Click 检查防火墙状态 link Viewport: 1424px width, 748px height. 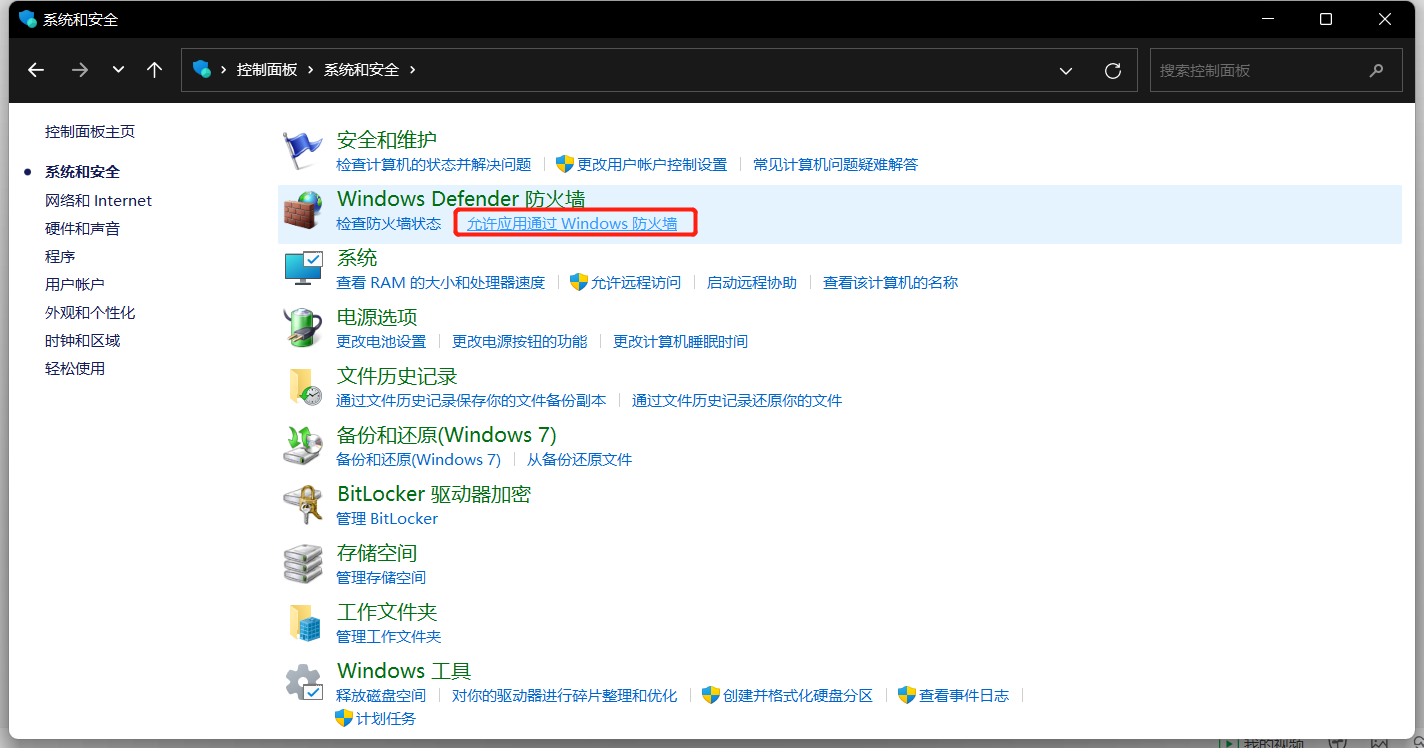pyautogui.click(x=389, y=224)
